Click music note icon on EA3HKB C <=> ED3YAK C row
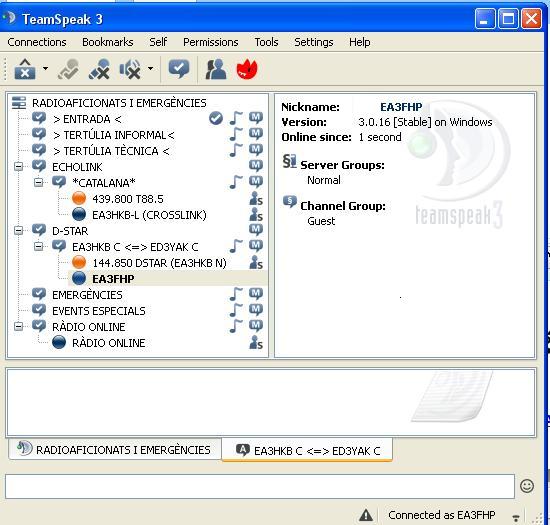 [236, 246]
